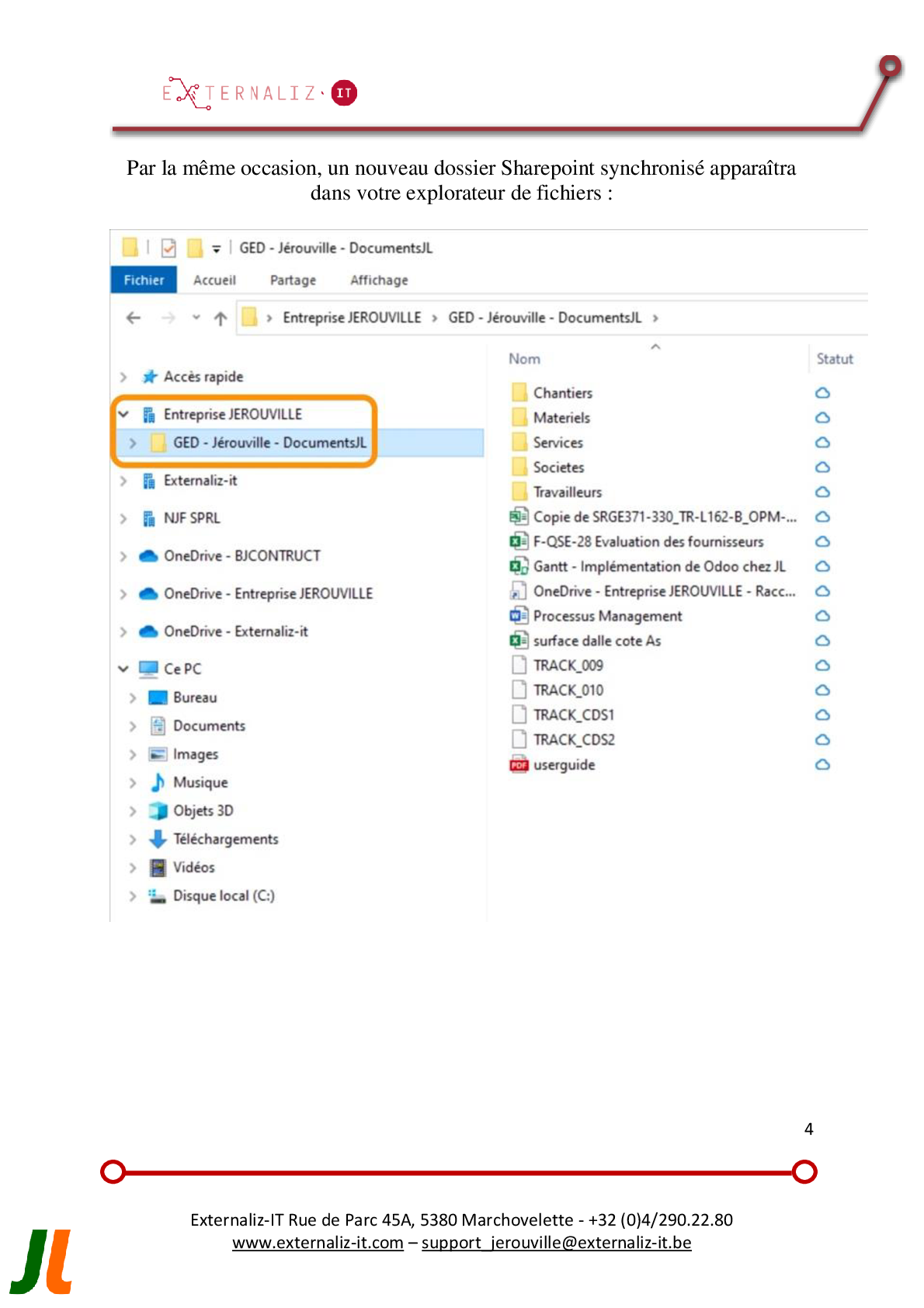924x1308 pixels.
Task: Open the Objets 3D cube icon
Action: coord(158,811)
